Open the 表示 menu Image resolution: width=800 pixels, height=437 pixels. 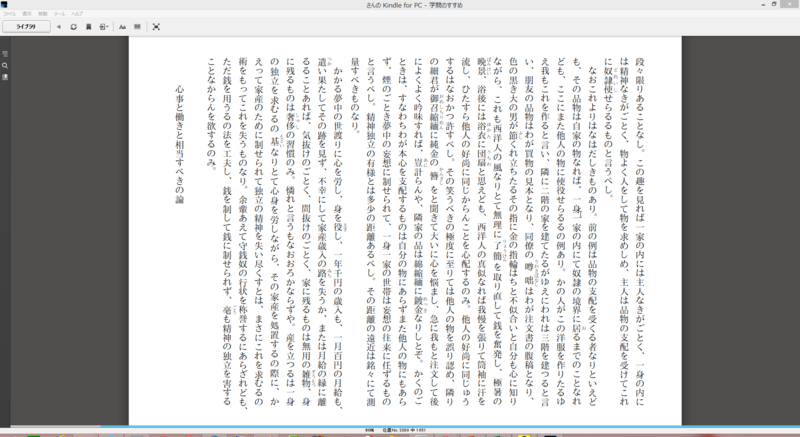pos(27,14)
